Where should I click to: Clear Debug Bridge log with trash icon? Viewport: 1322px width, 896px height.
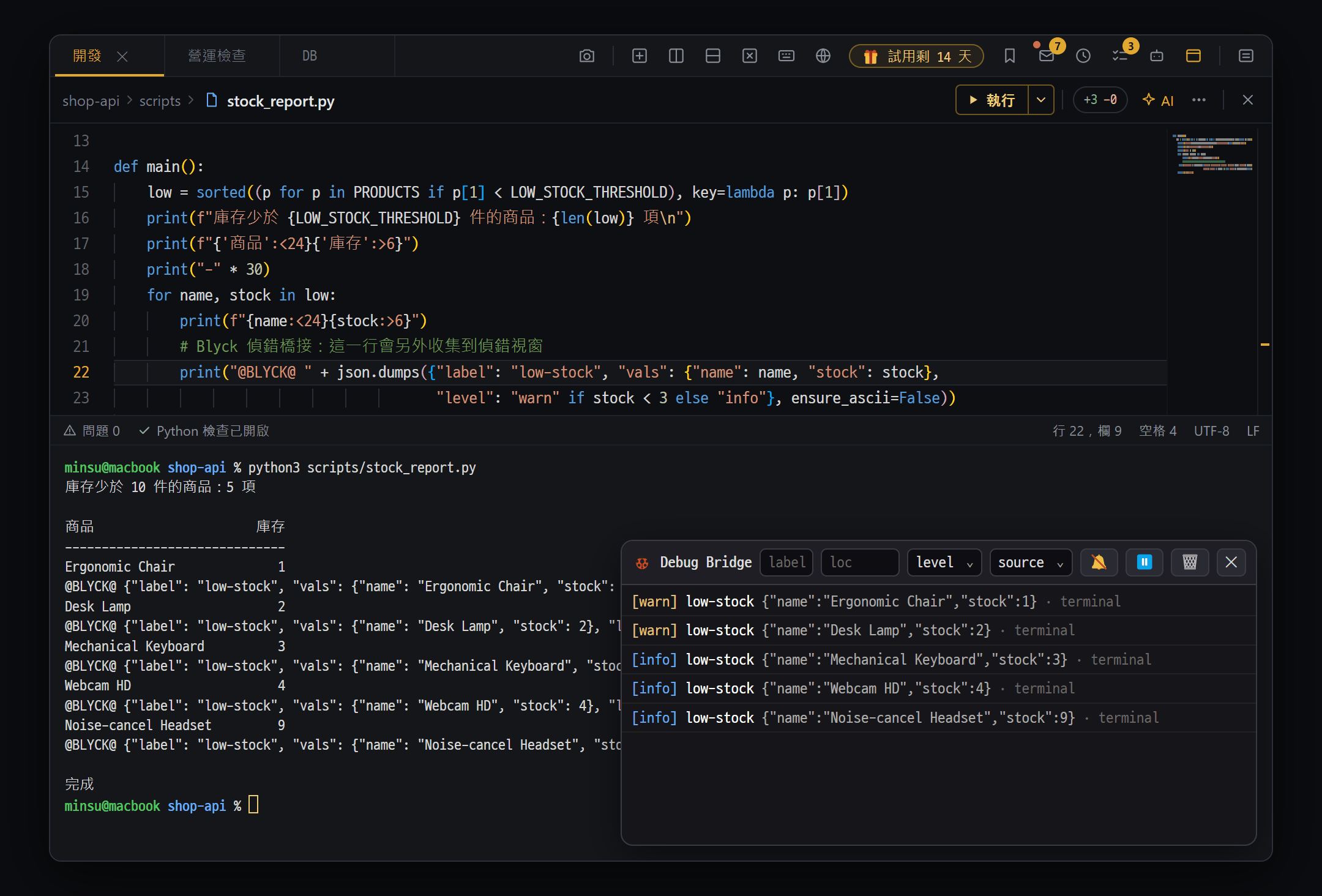pos(1189,562)
